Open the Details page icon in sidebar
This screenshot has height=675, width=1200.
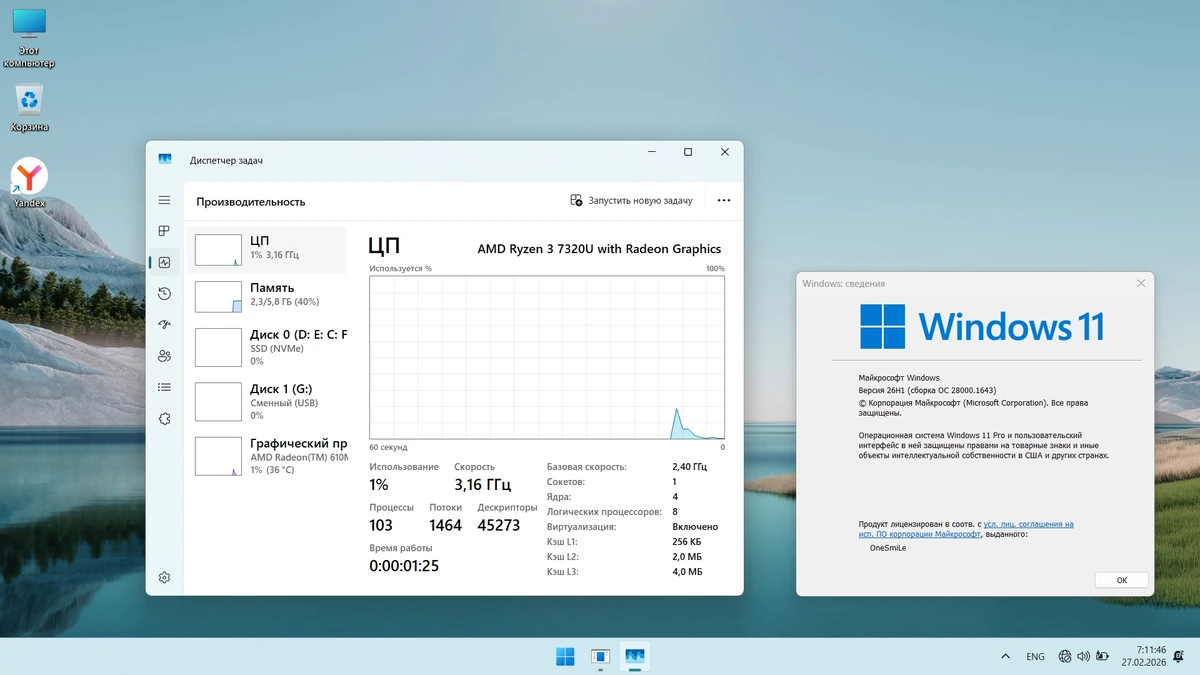[x=164, y=387]
